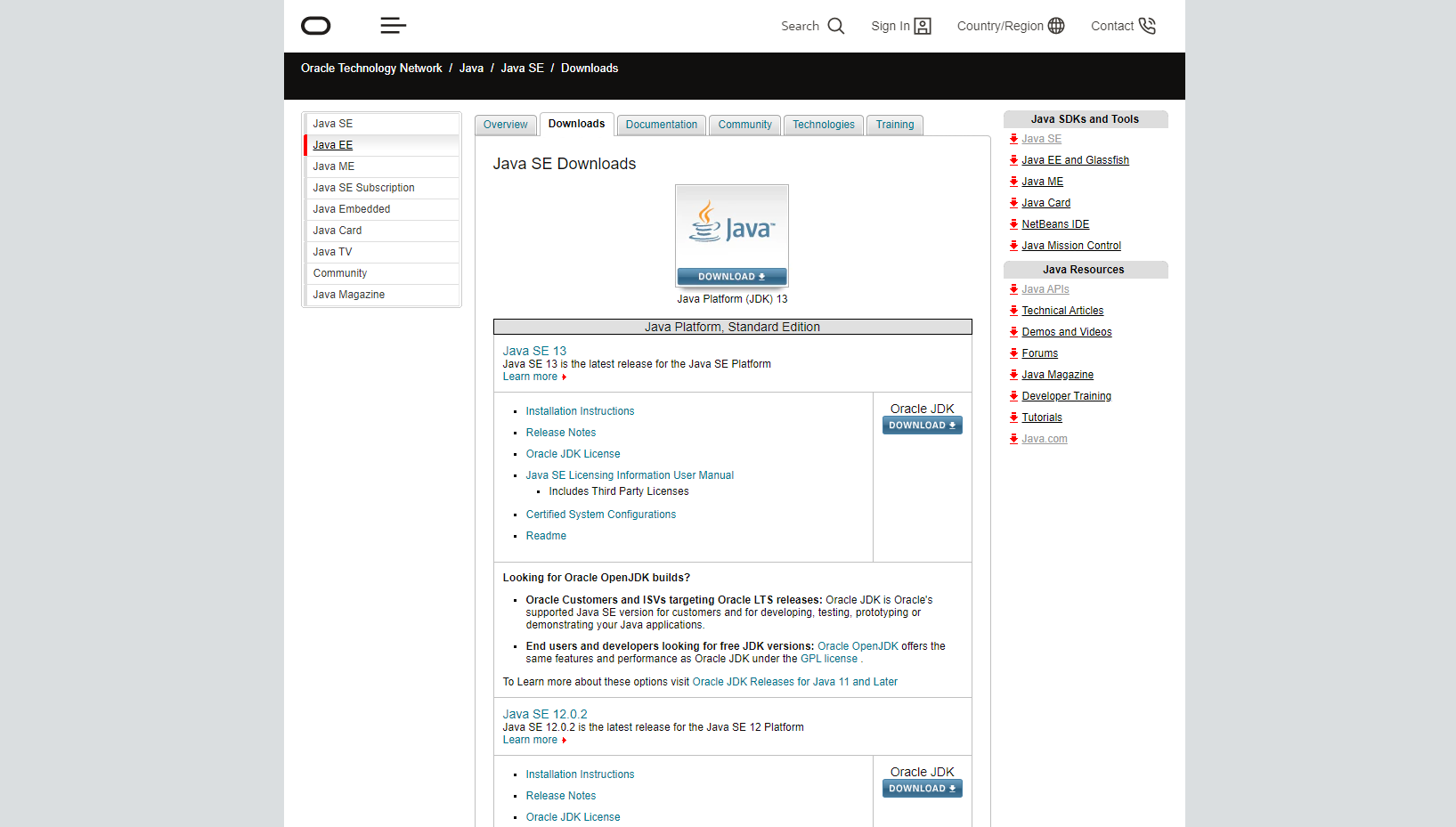Click the red download arrow beside Tutorials
Image resolution: width=1456 pixels, height=827 pixels.
click(1013, 418)
